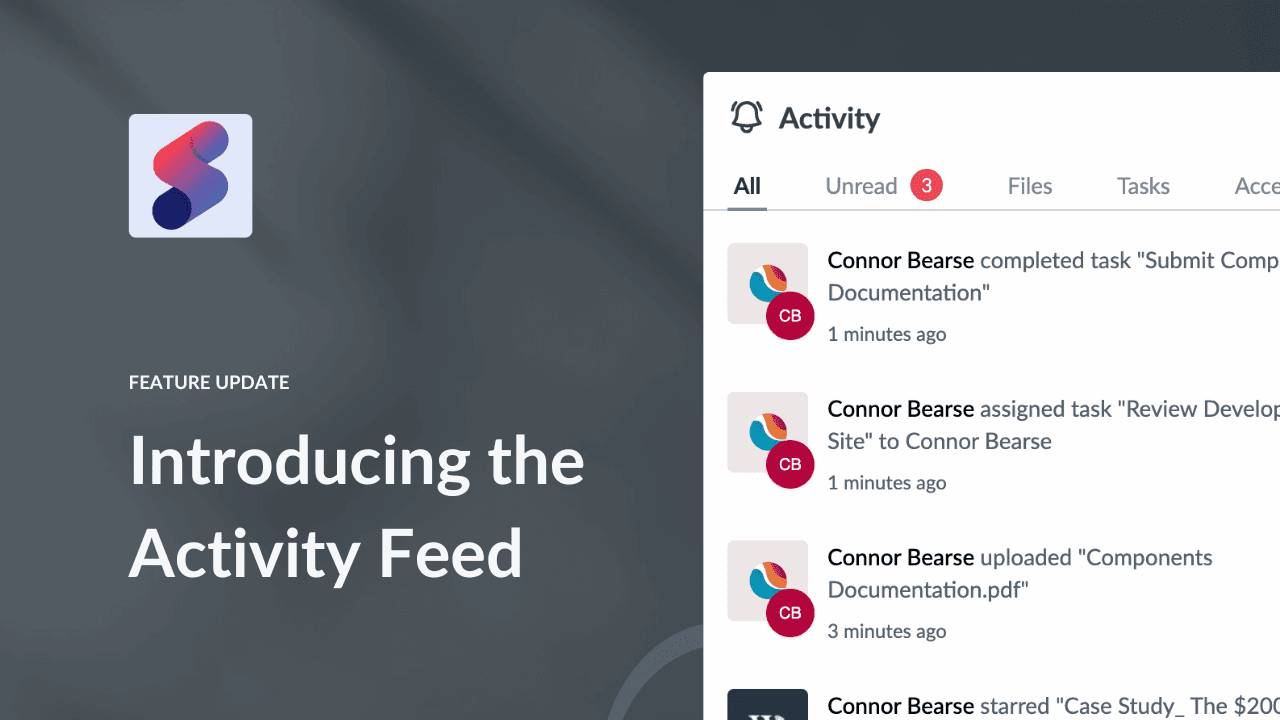Click the red unread count badge
The width and height of the screenshot is (1280, 720).
[x=926, y=185]
